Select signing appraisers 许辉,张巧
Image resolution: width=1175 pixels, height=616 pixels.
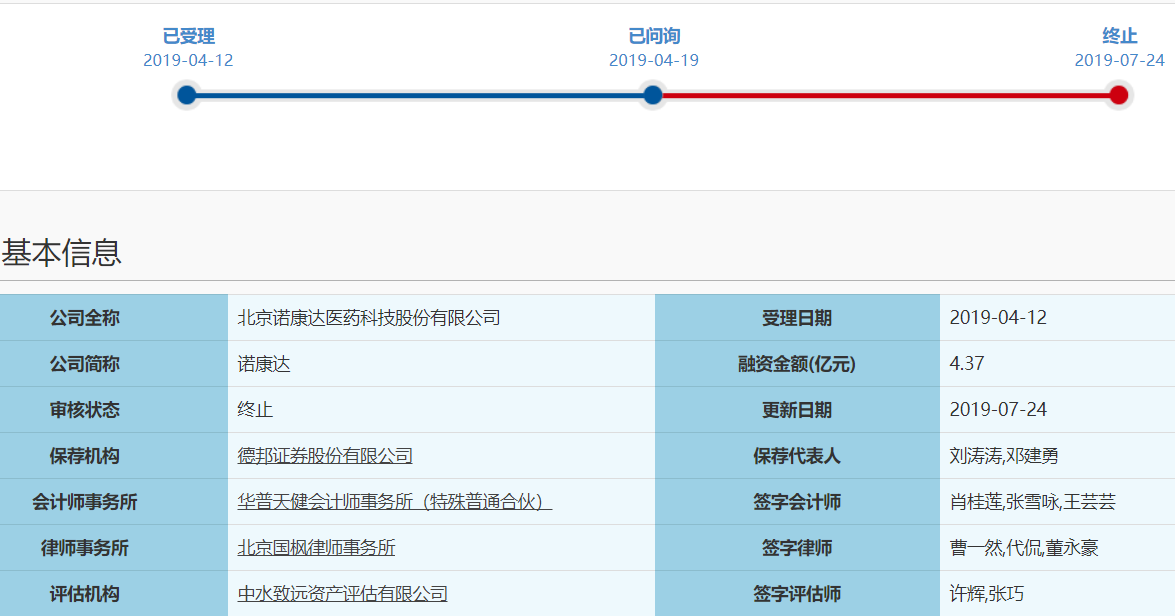tap(986, 594)
